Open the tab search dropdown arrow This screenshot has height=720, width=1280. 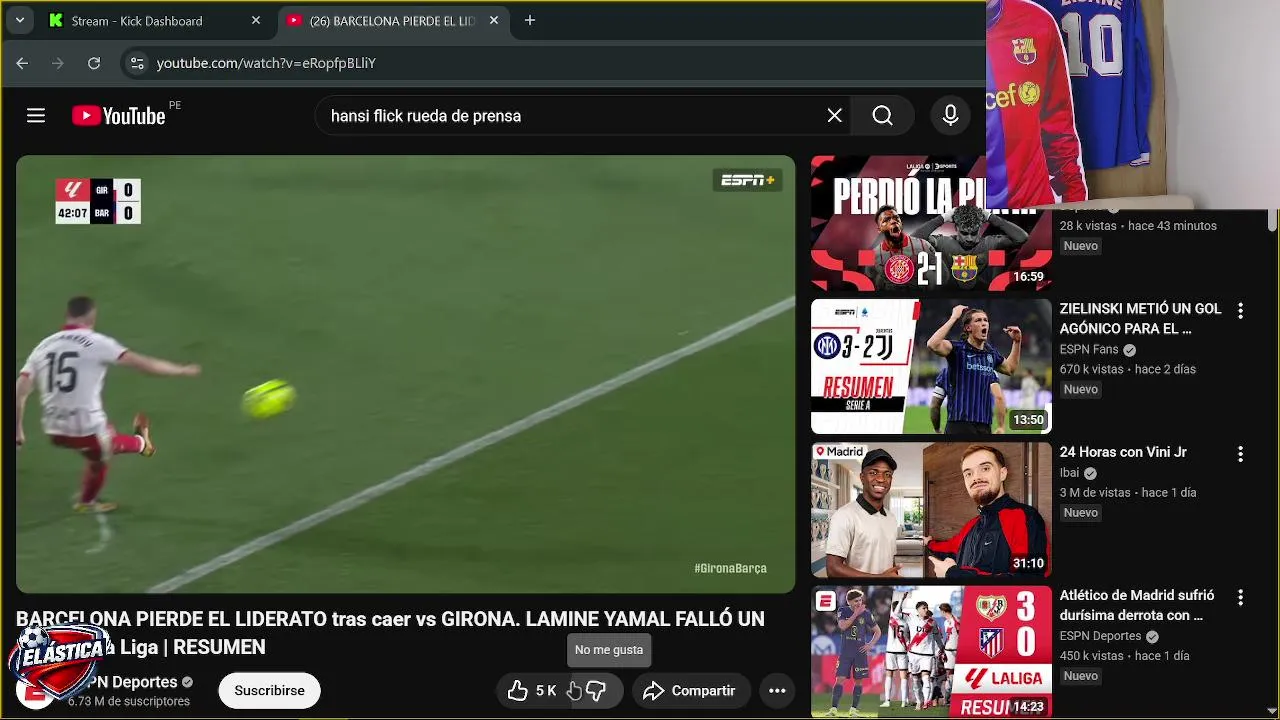pos(19,20)
